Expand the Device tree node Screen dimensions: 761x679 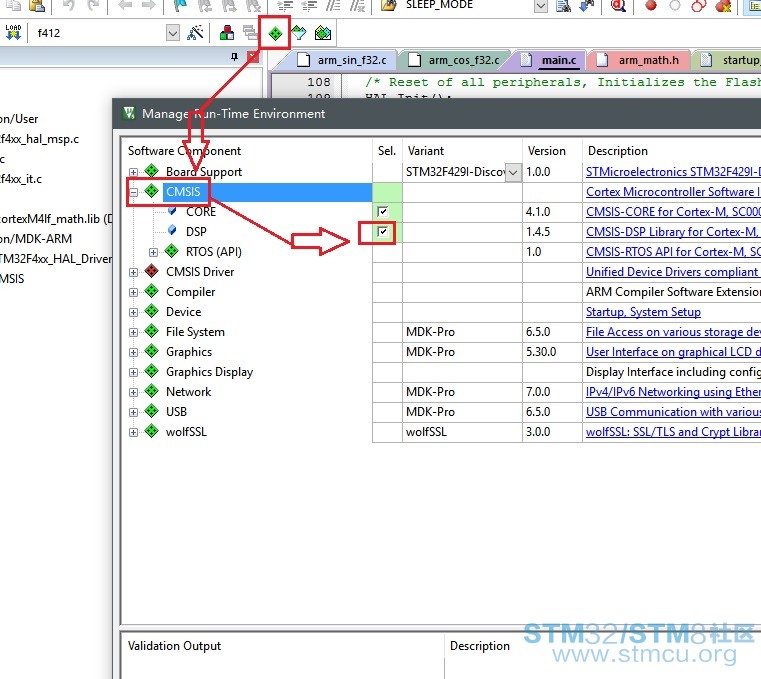click(133, 312)
